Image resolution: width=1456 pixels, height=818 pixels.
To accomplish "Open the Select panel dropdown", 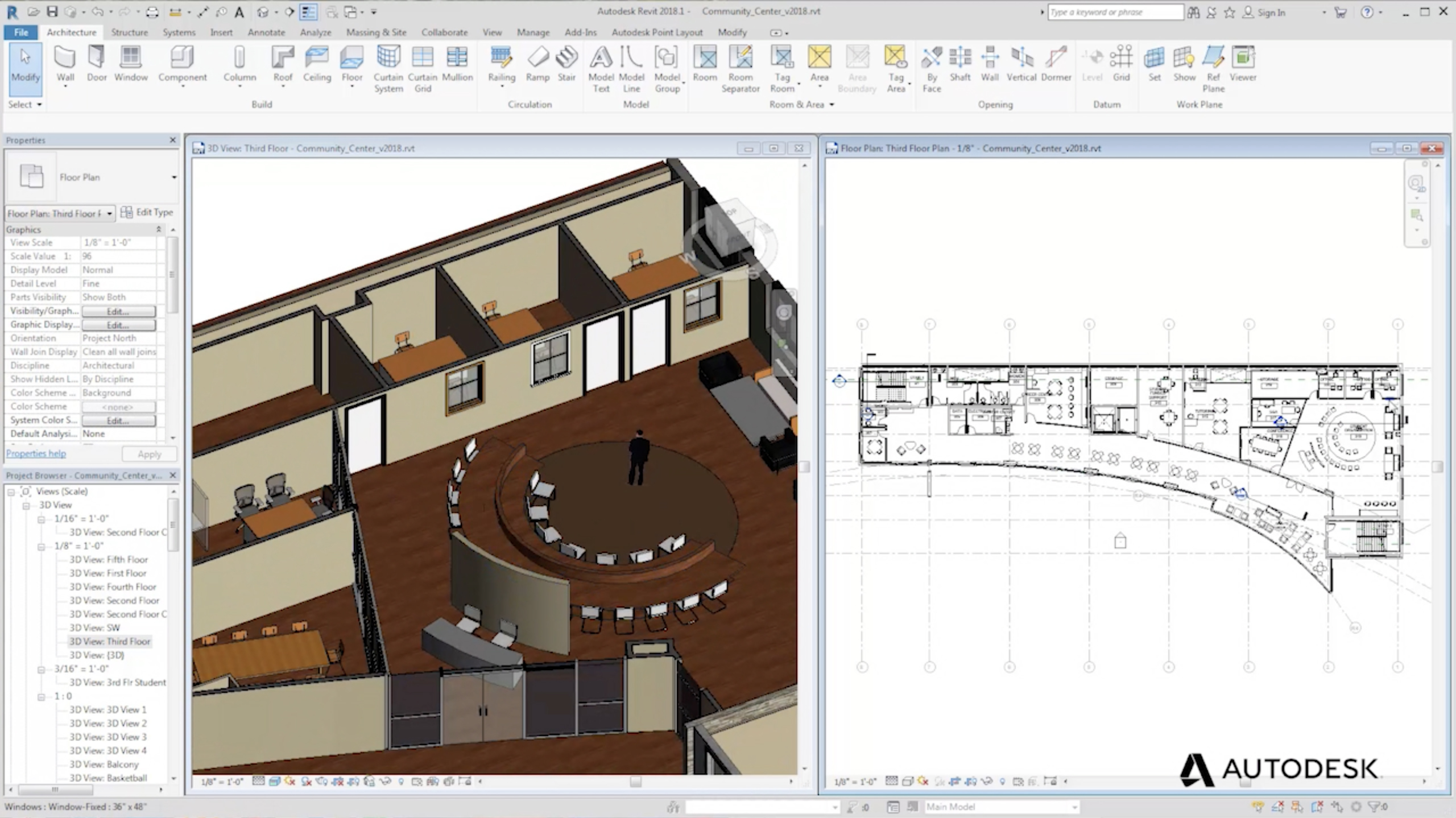I will coord(24,105).
